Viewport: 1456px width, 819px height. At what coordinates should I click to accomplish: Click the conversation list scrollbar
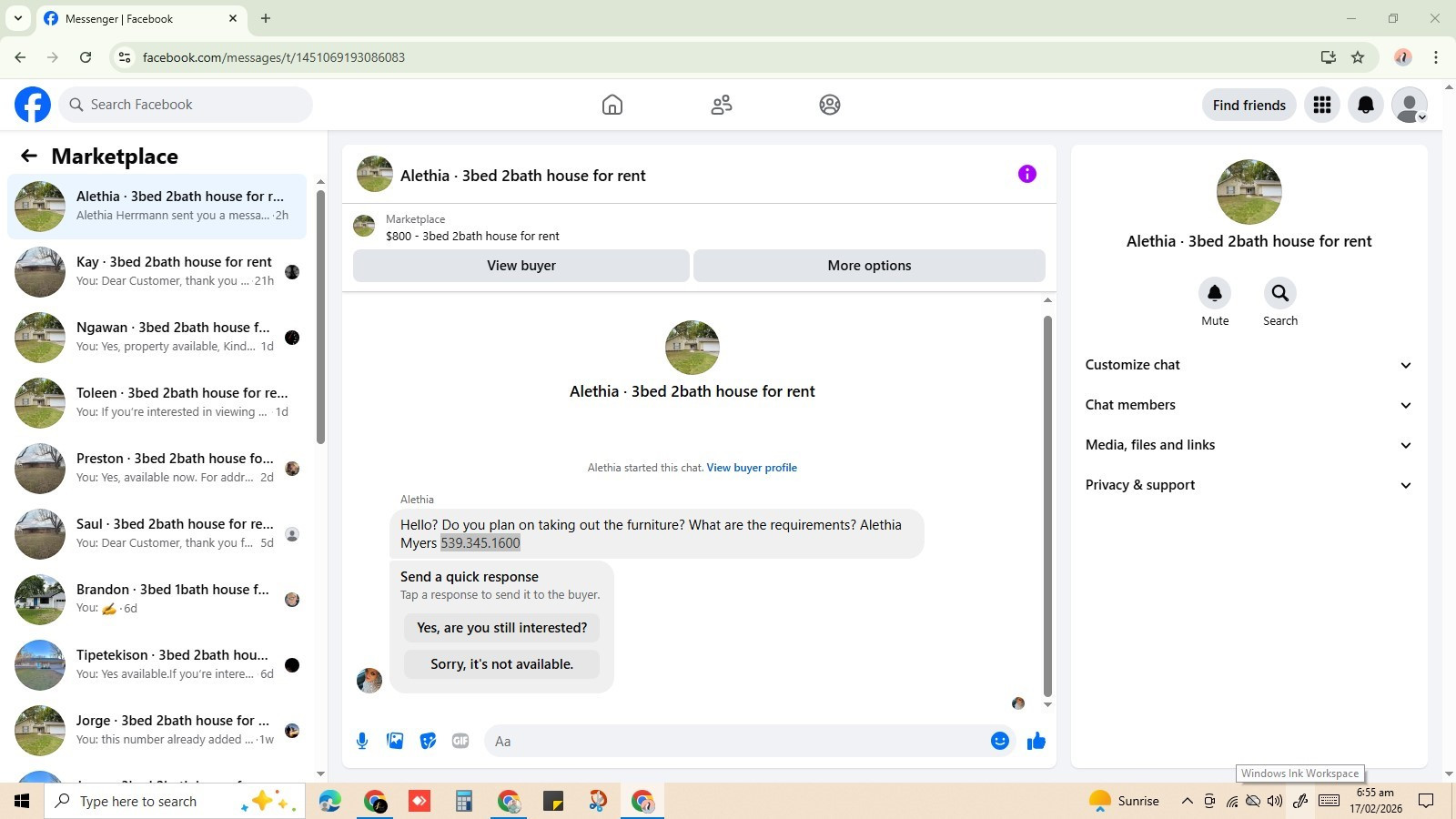coord(320,318)
